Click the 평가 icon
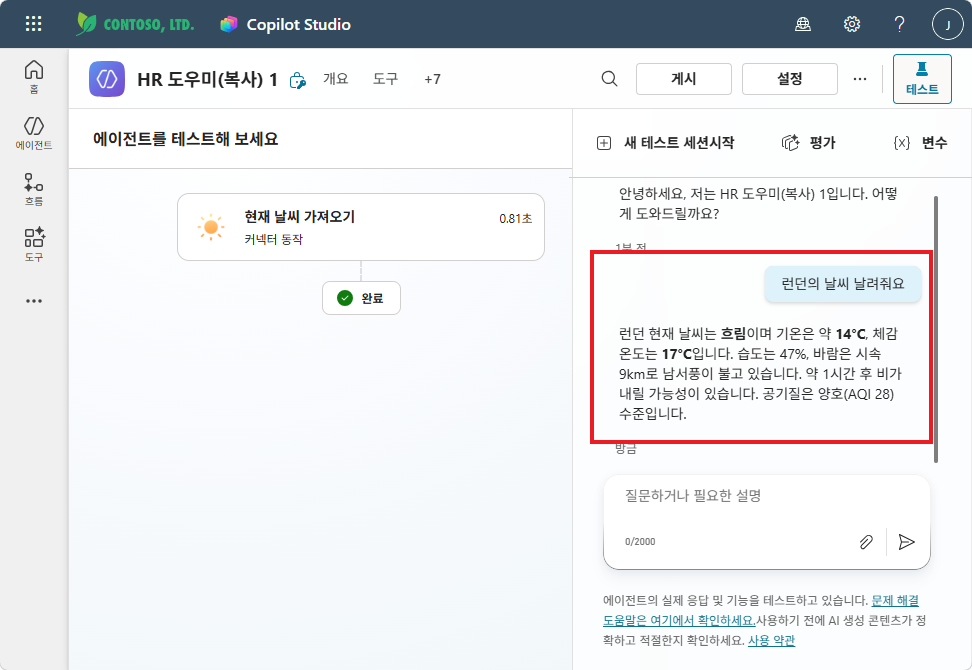The image size is (972, 670). point(790,143)
